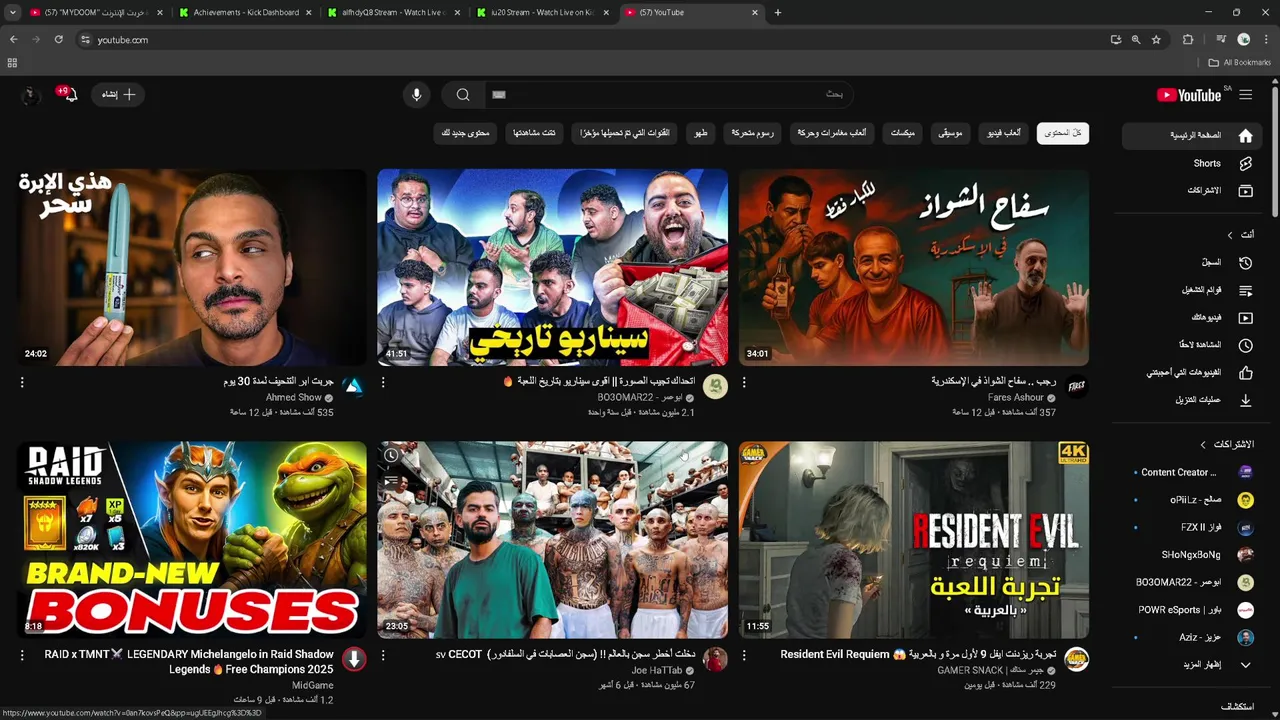Go to Home (الصفحة الرئيسية) in sidebar
The width and height of the screenshot is (1280, 720).
click(1190, 135)
